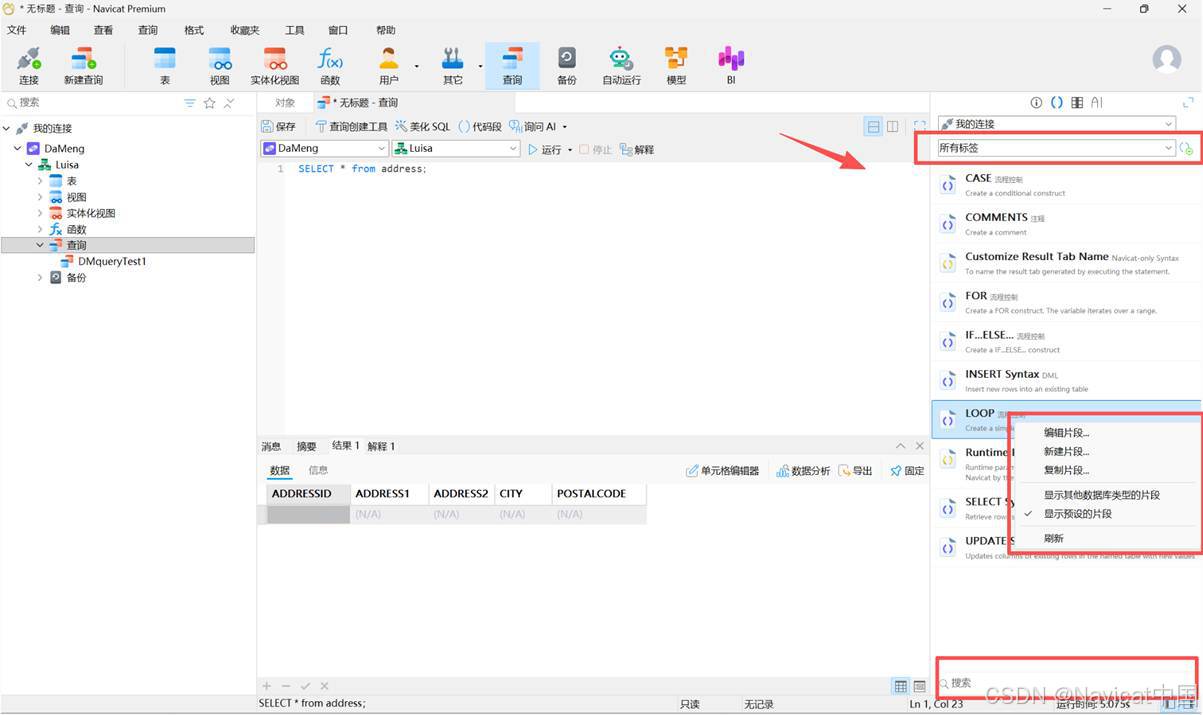The height and width of the screenshot is (715, 1203).
Task: Select the code snippets parentheses icon in right panel
Action: click(1056, 102)
